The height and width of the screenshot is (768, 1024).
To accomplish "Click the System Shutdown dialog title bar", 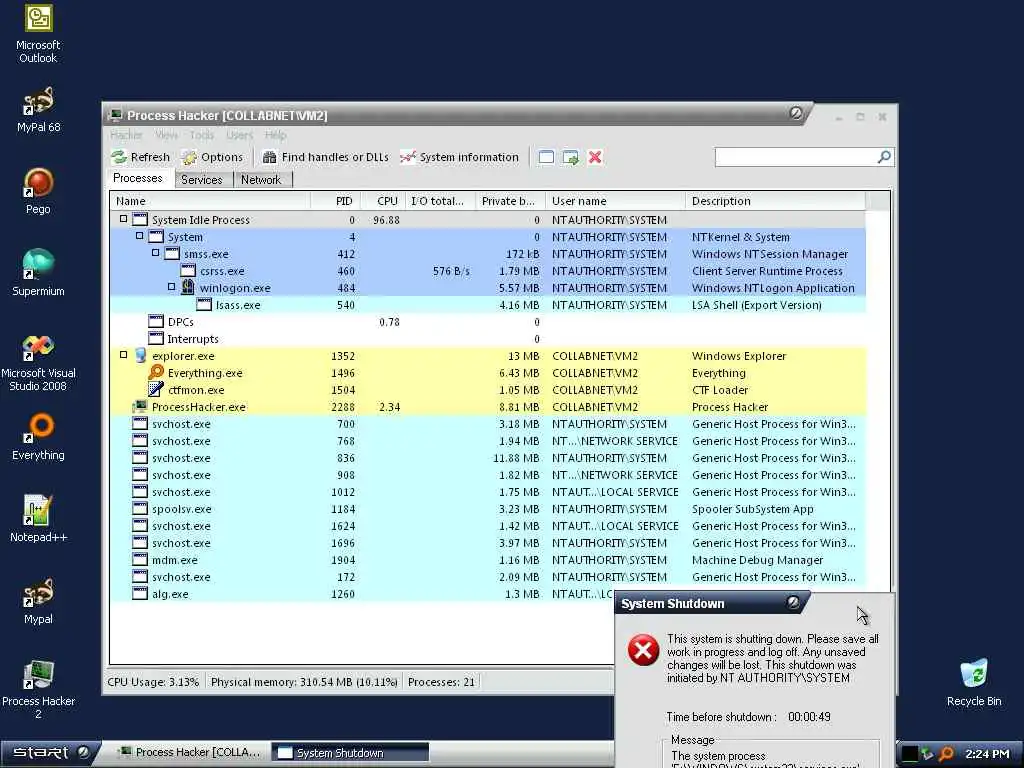I will [x=712, y=603].
